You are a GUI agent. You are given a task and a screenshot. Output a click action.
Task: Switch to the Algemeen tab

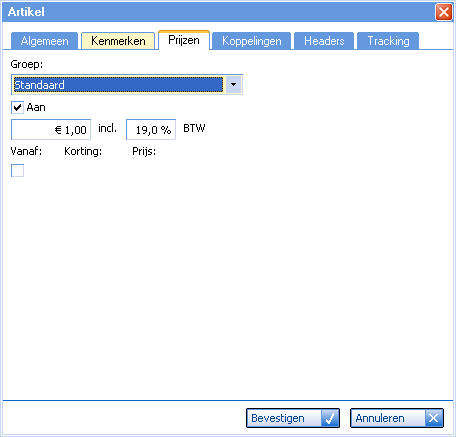coord(44,41)
